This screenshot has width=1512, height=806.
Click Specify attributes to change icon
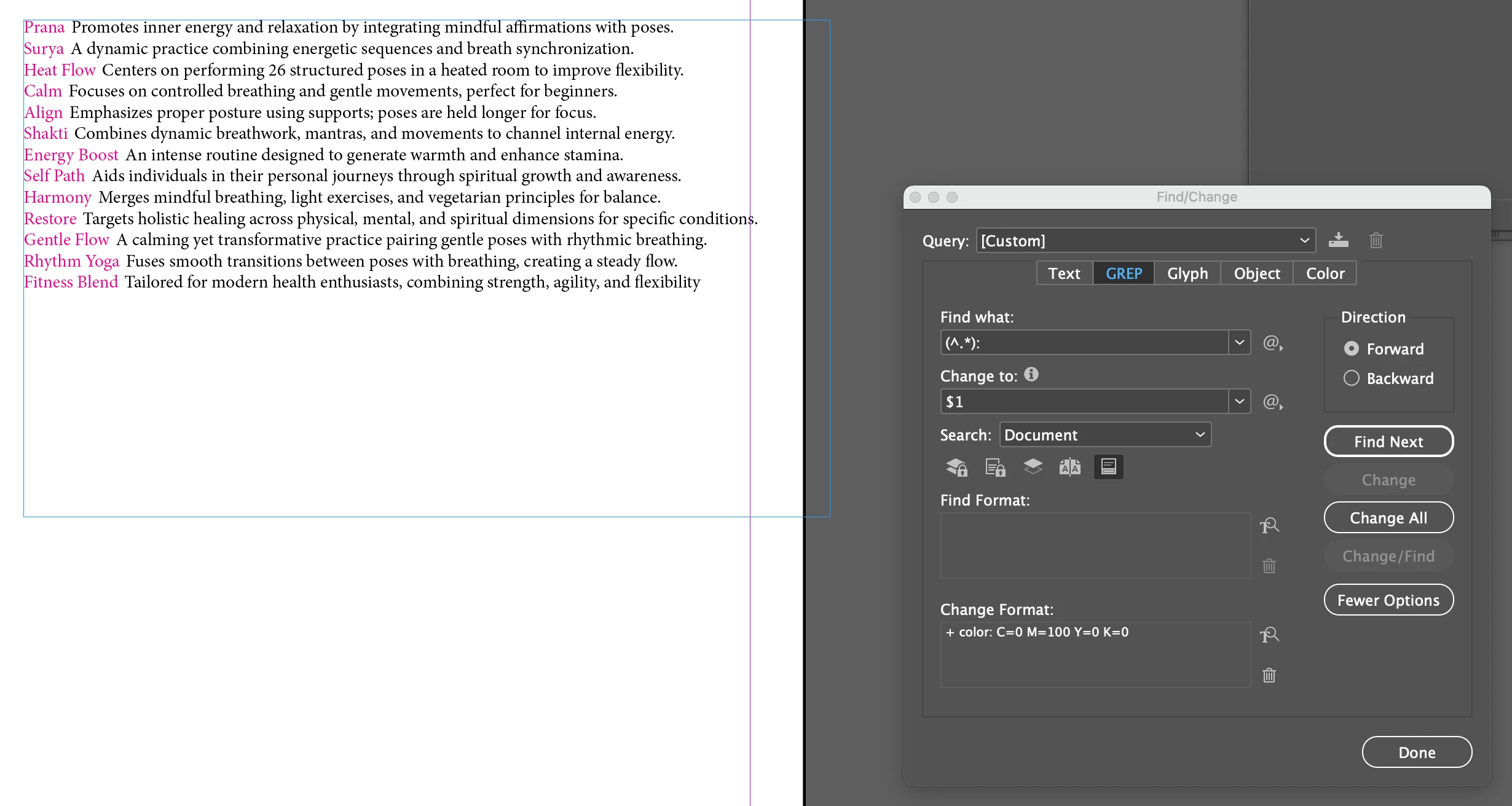point(1269,635)
